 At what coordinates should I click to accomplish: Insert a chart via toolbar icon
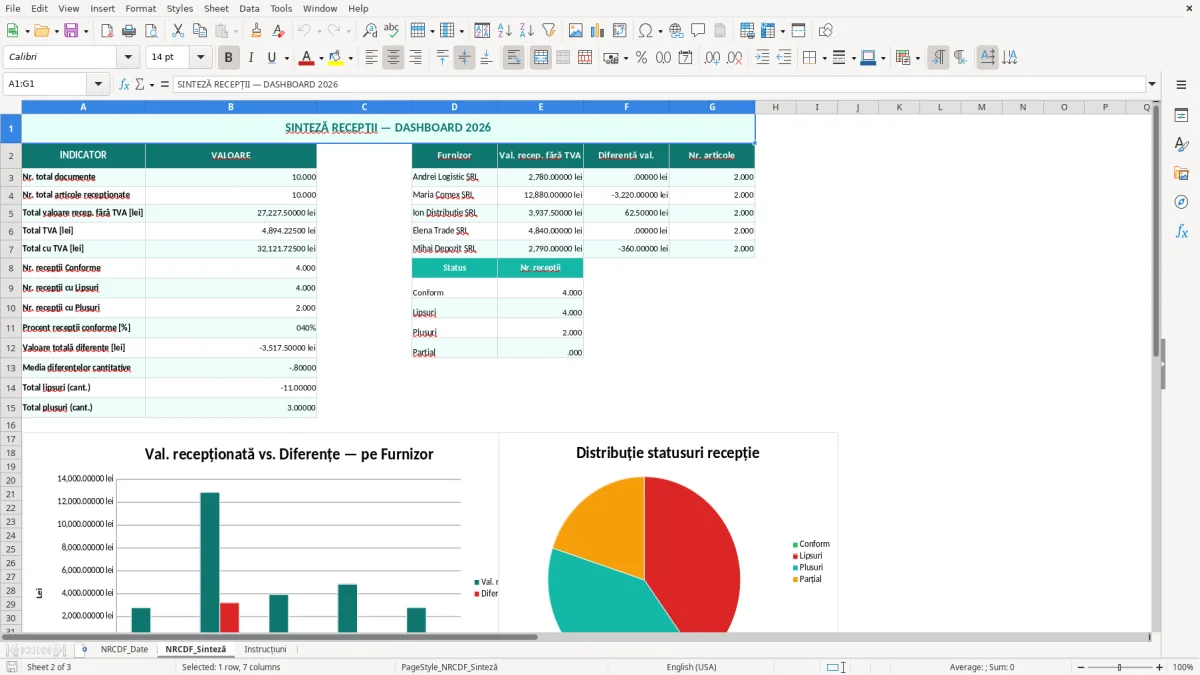point(598,31)
